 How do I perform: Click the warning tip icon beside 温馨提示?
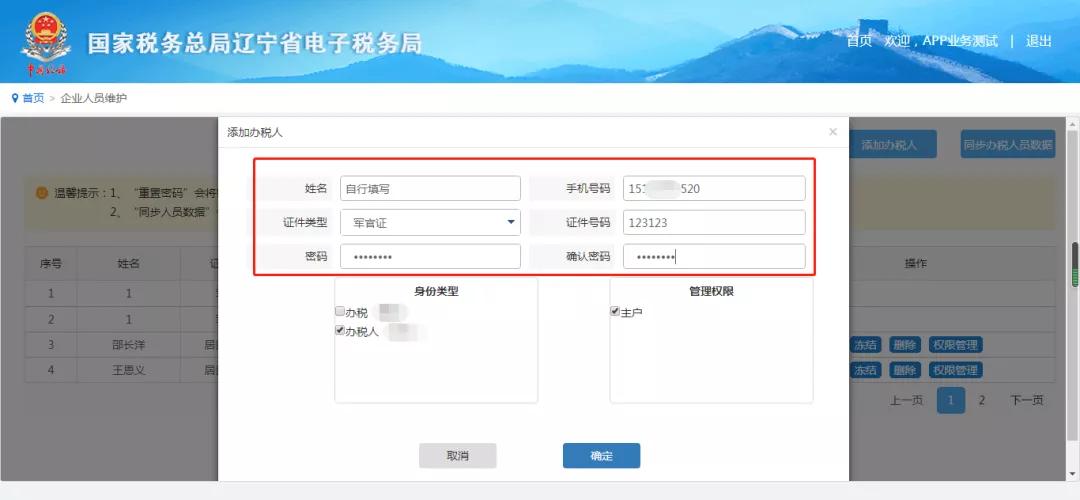pyautogui.click(x=41, y=192)
